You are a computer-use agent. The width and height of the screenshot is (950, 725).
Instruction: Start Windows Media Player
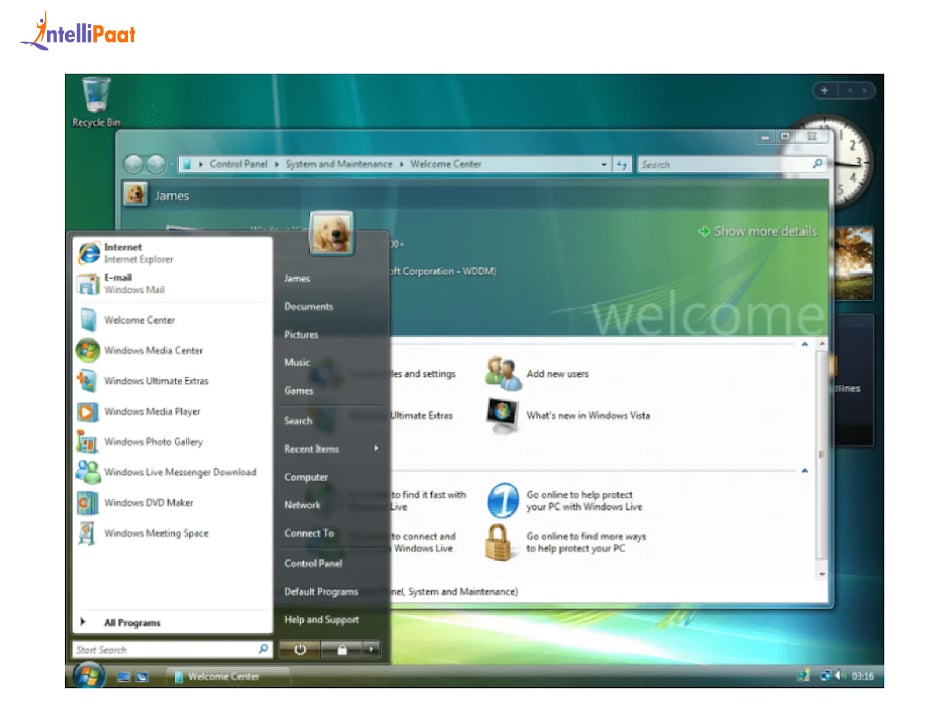click(x=171, y=411)
